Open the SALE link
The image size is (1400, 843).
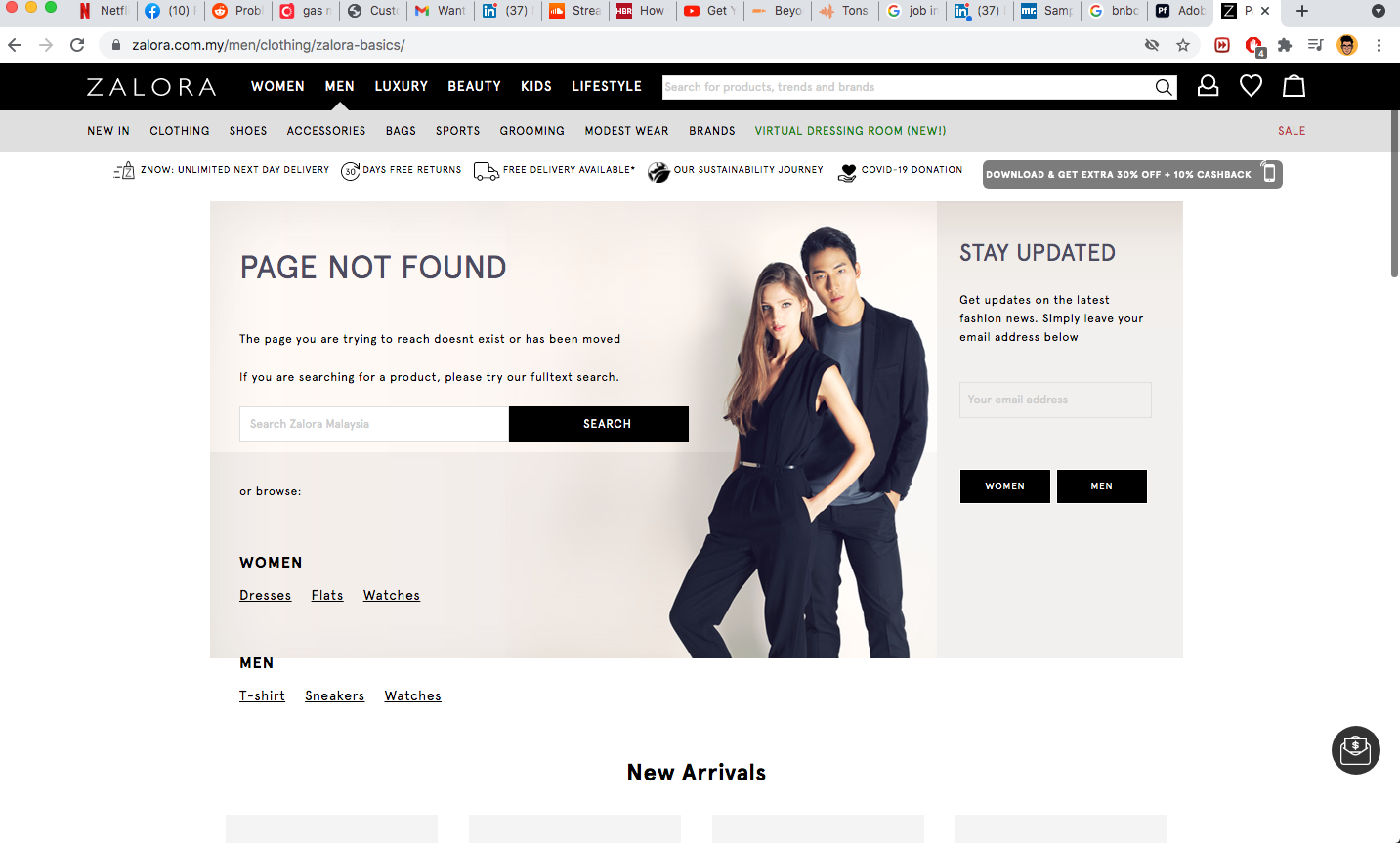[1292, 131]
